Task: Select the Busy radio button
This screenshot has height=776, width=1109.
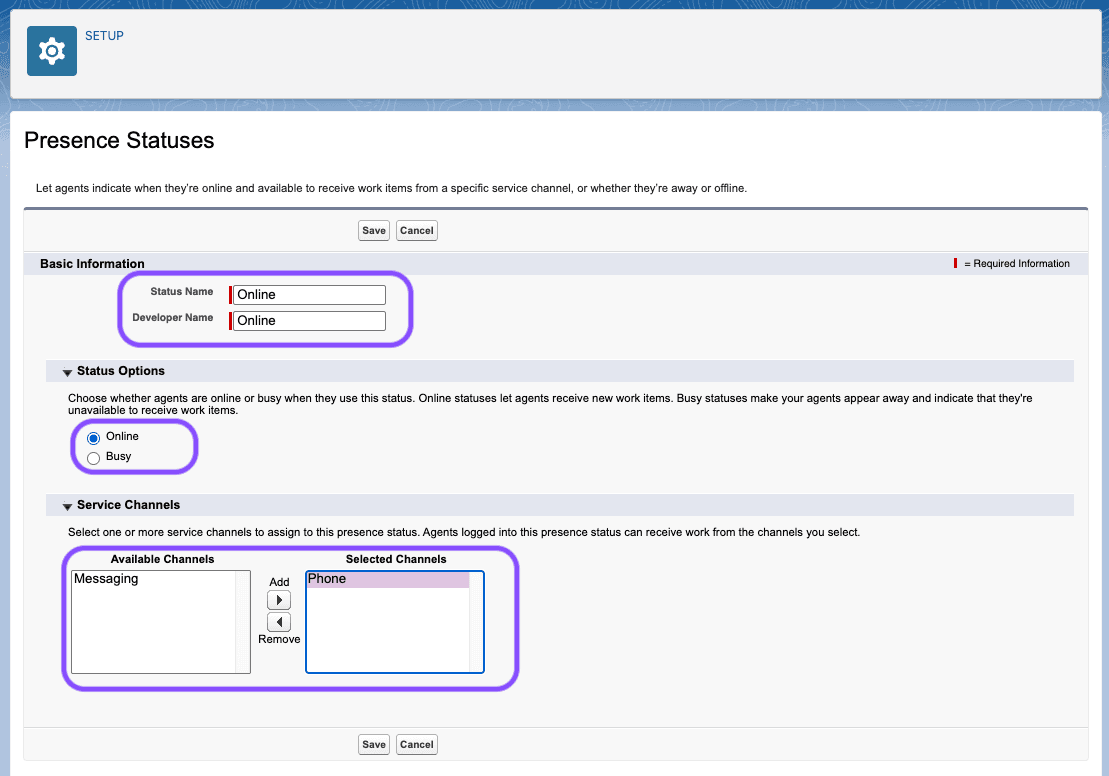Action: coord(93,457)
